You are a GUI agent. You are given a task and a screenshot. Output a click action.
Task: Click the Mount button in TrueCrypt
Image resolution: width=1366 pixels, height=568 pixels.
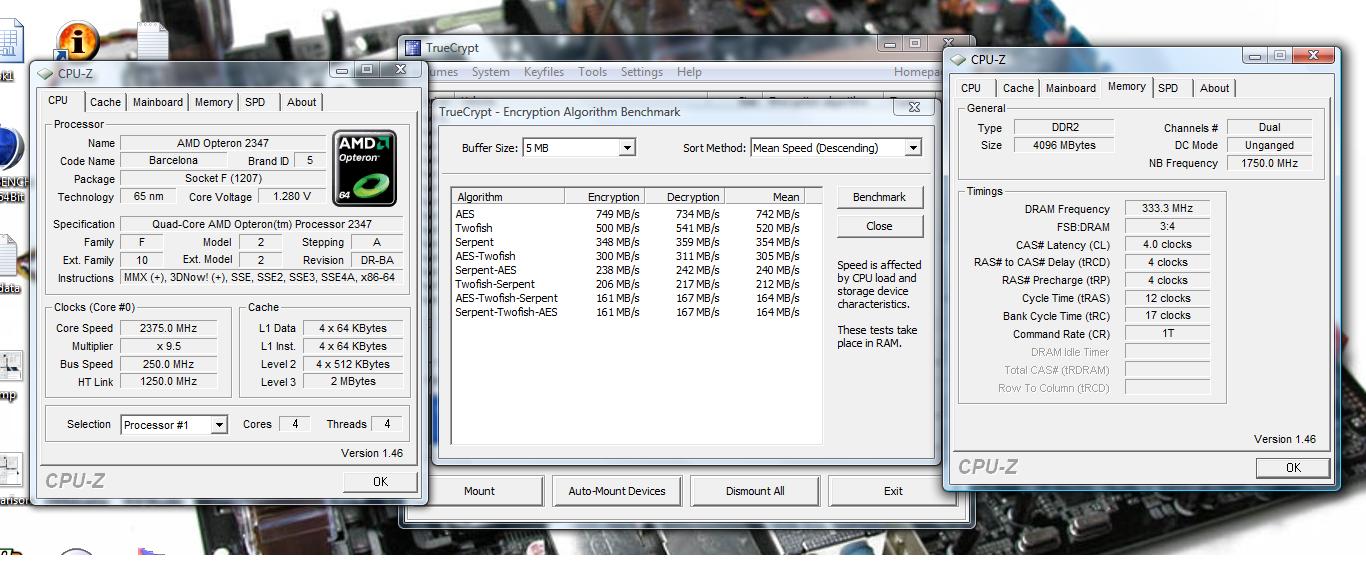[479, 491]
